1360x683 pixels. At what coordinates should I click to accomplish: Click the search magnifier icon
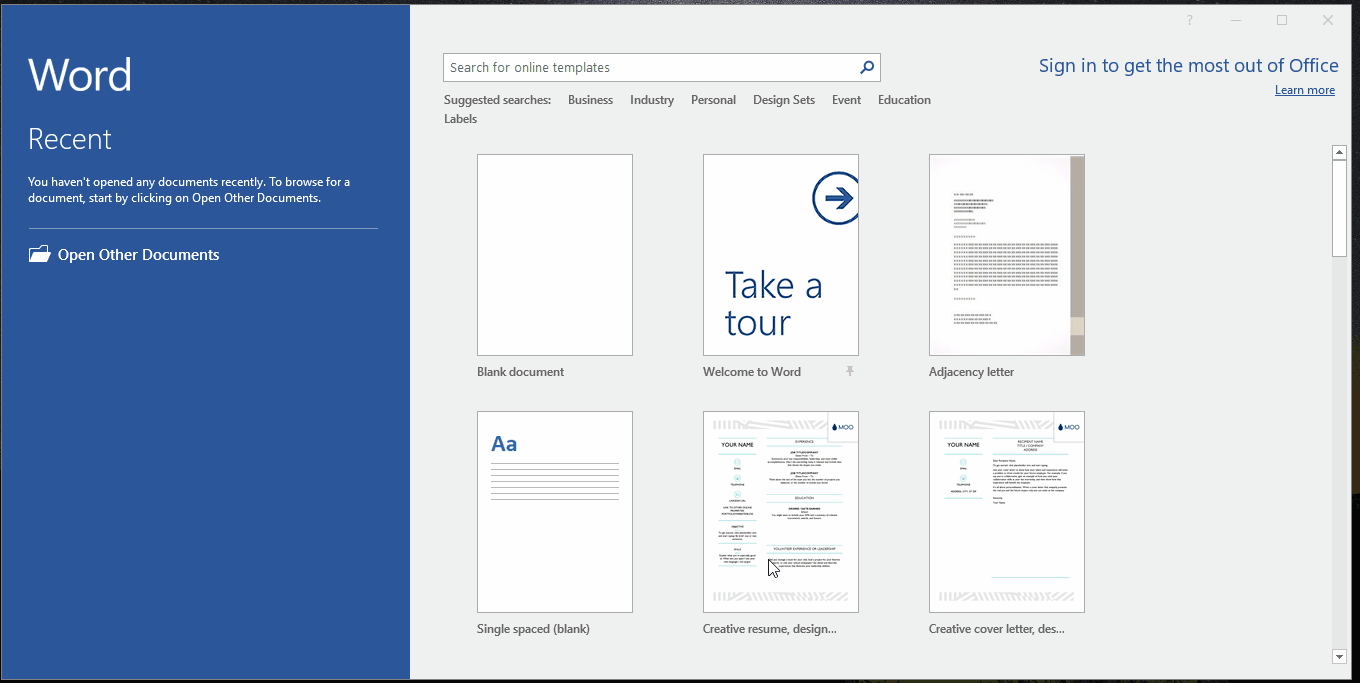point(867,68)
